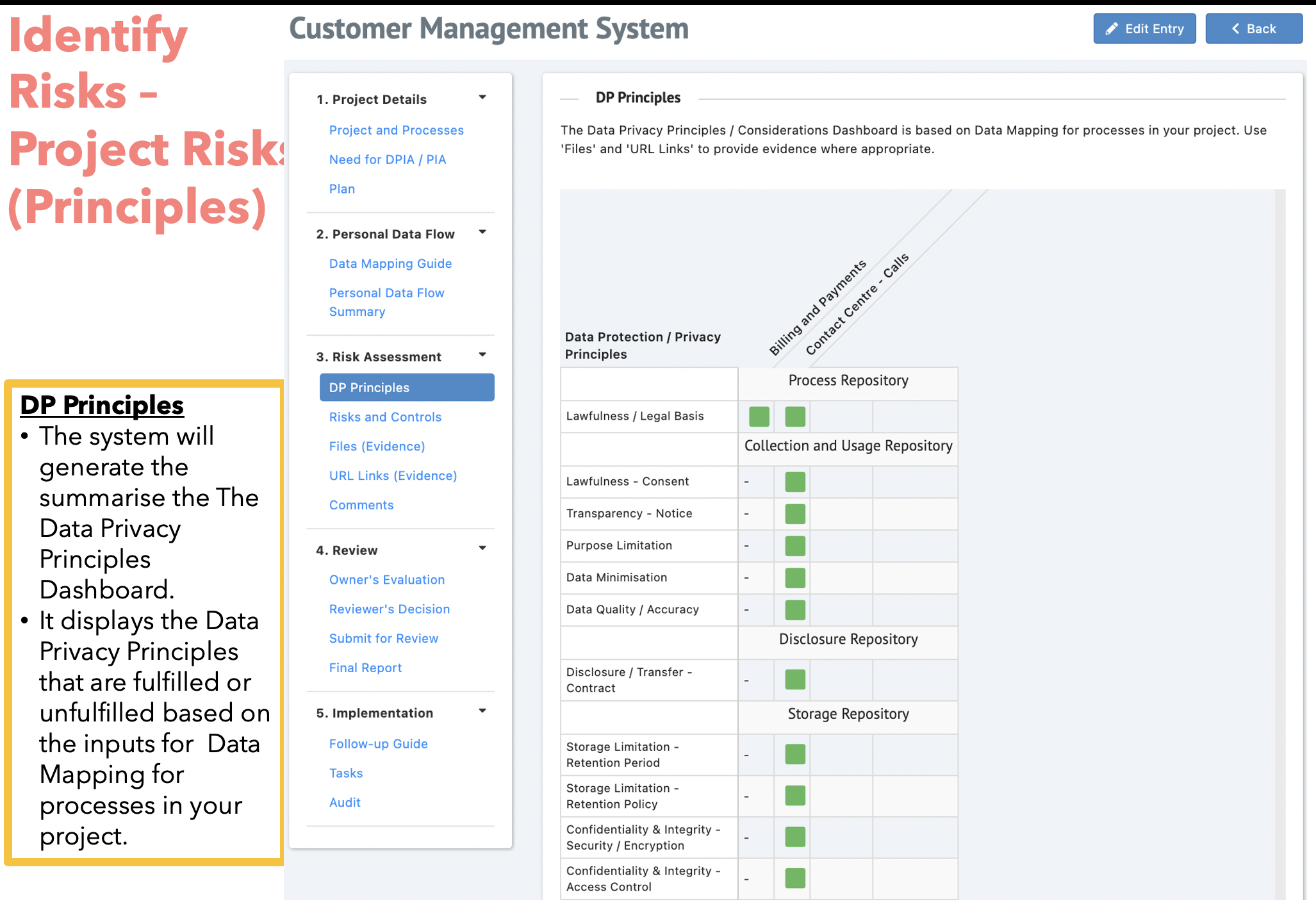Click green square for Disclosure / Transfer - Contract
Viewport: 1316px width, 906px height.
(794, 680)
